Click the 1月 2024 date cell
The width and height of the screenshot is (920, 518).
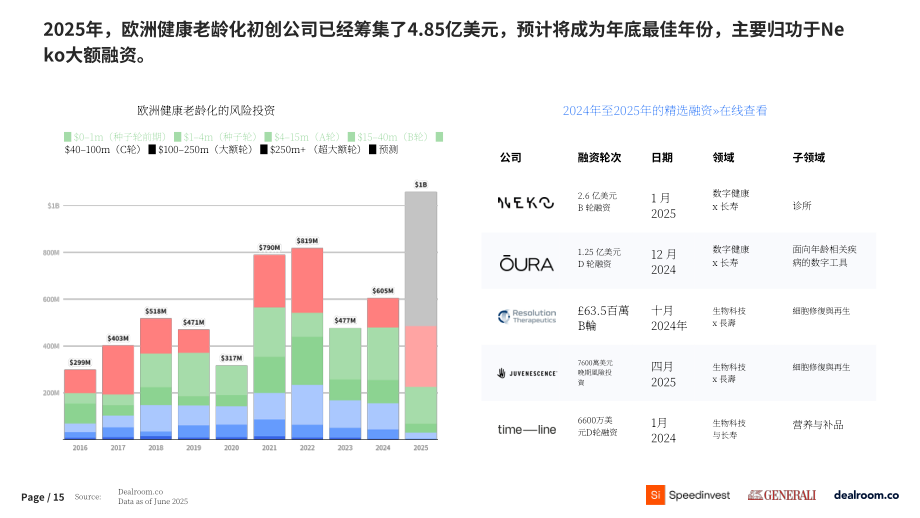(663, 431)
